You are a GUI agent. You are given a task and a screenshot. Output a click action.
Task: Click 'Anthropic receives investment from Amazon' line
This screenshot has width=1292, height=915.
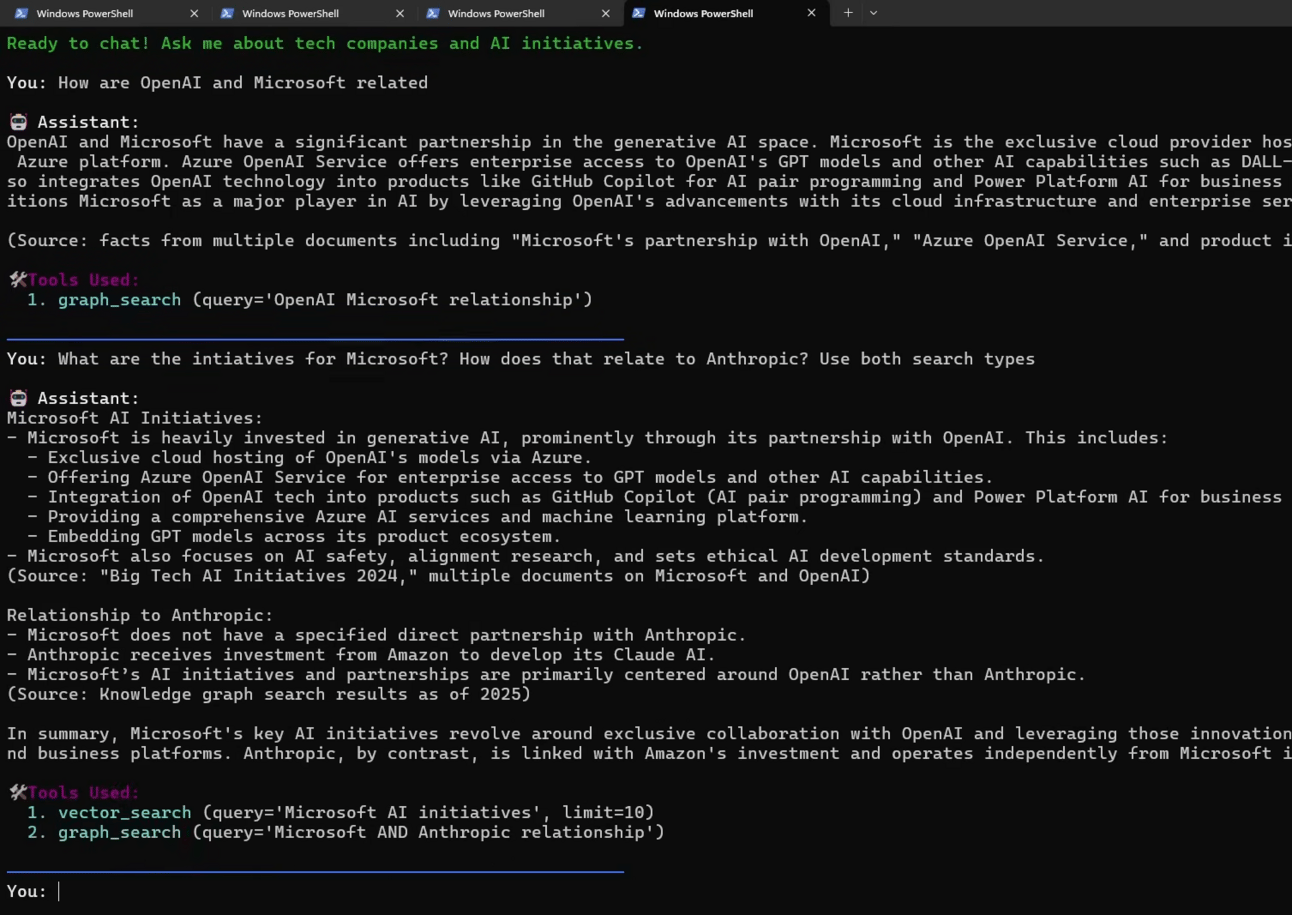tap(361, 655)
